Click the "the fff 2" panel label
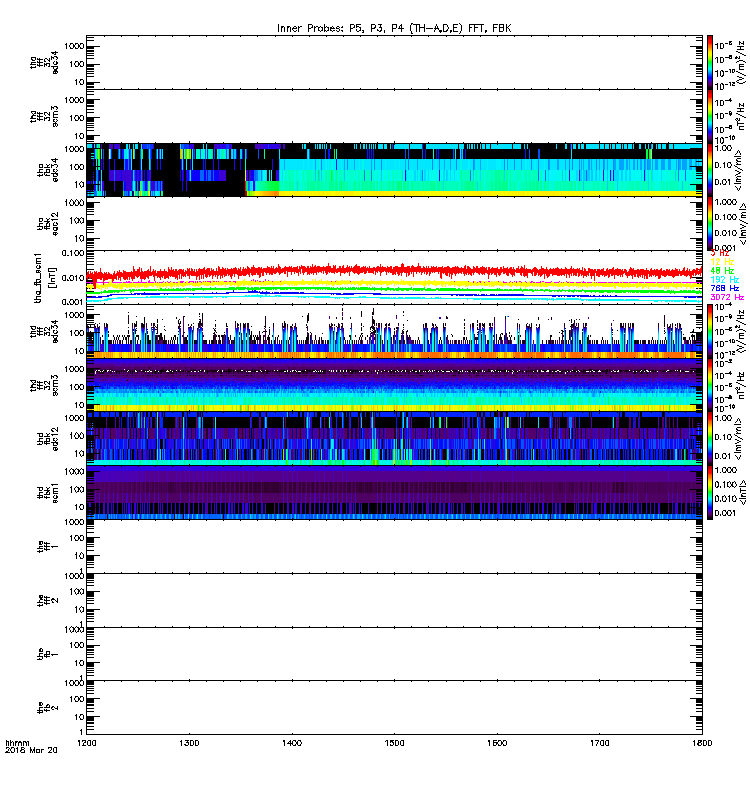The image size is (750, 800). (48, 601)
